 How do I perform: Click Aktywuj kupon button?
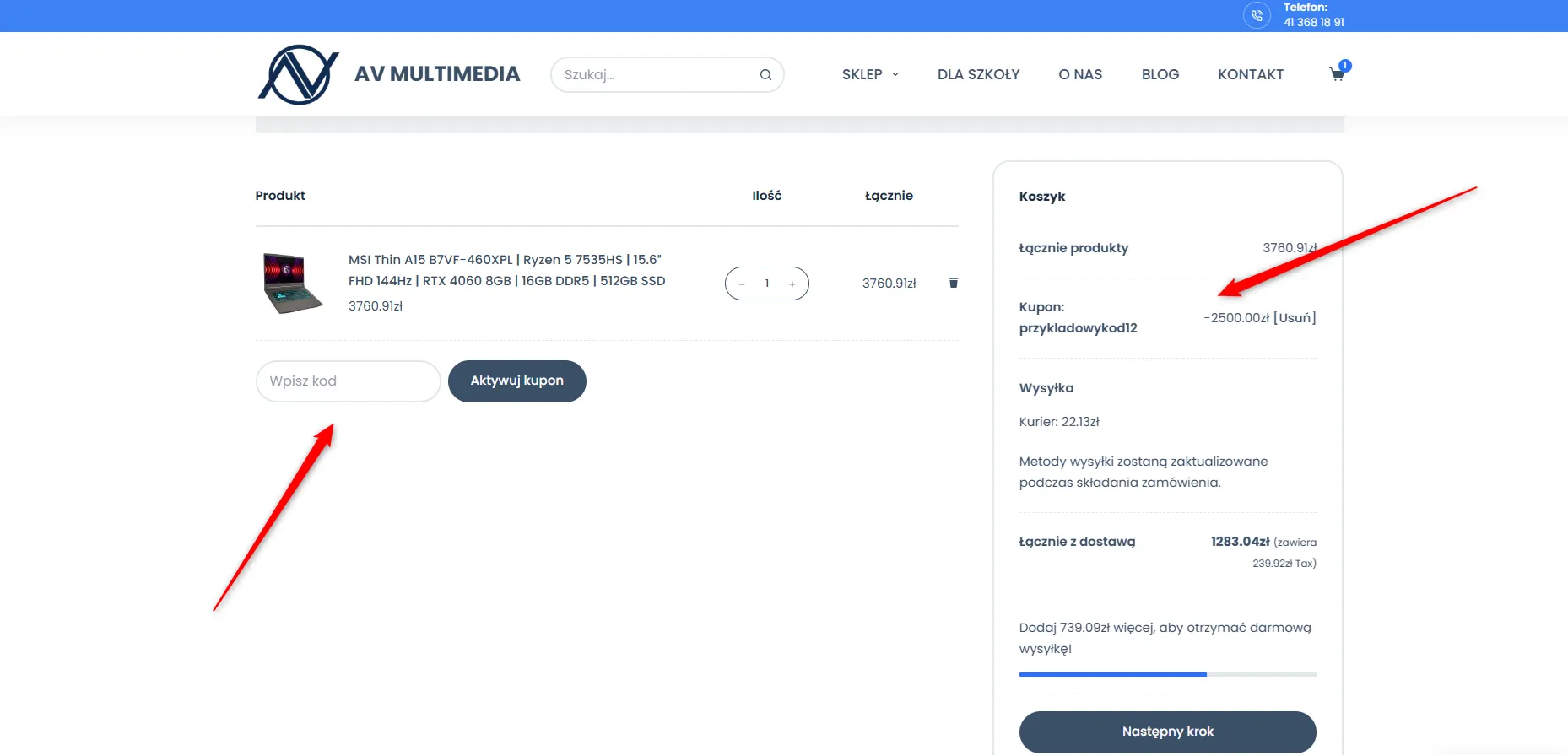(x=517, y=381)
